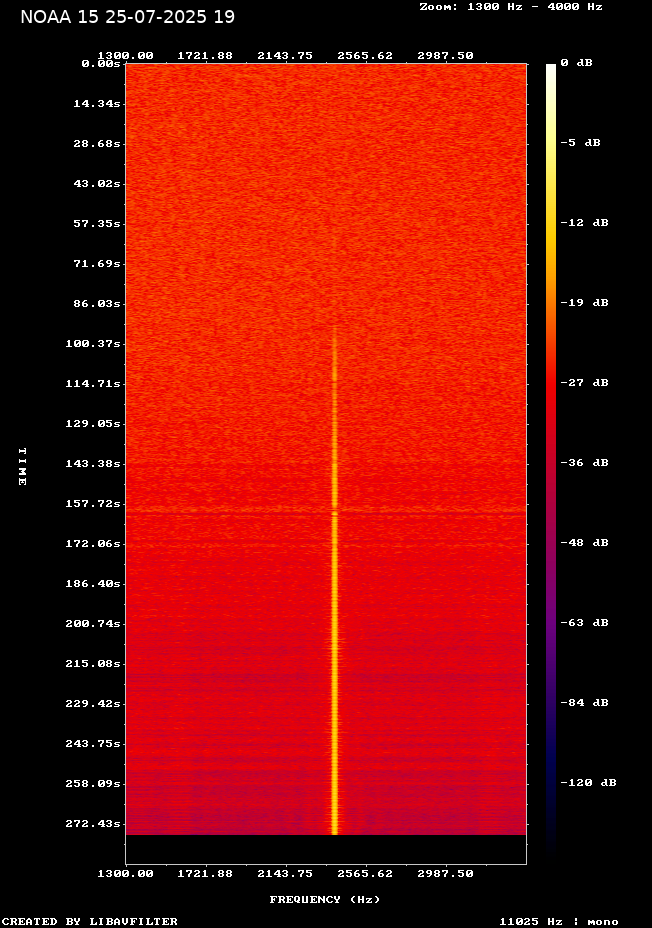Click the 'Zoom: 1300 Hz - 4000 Hz' label

(x=511, y=7)
